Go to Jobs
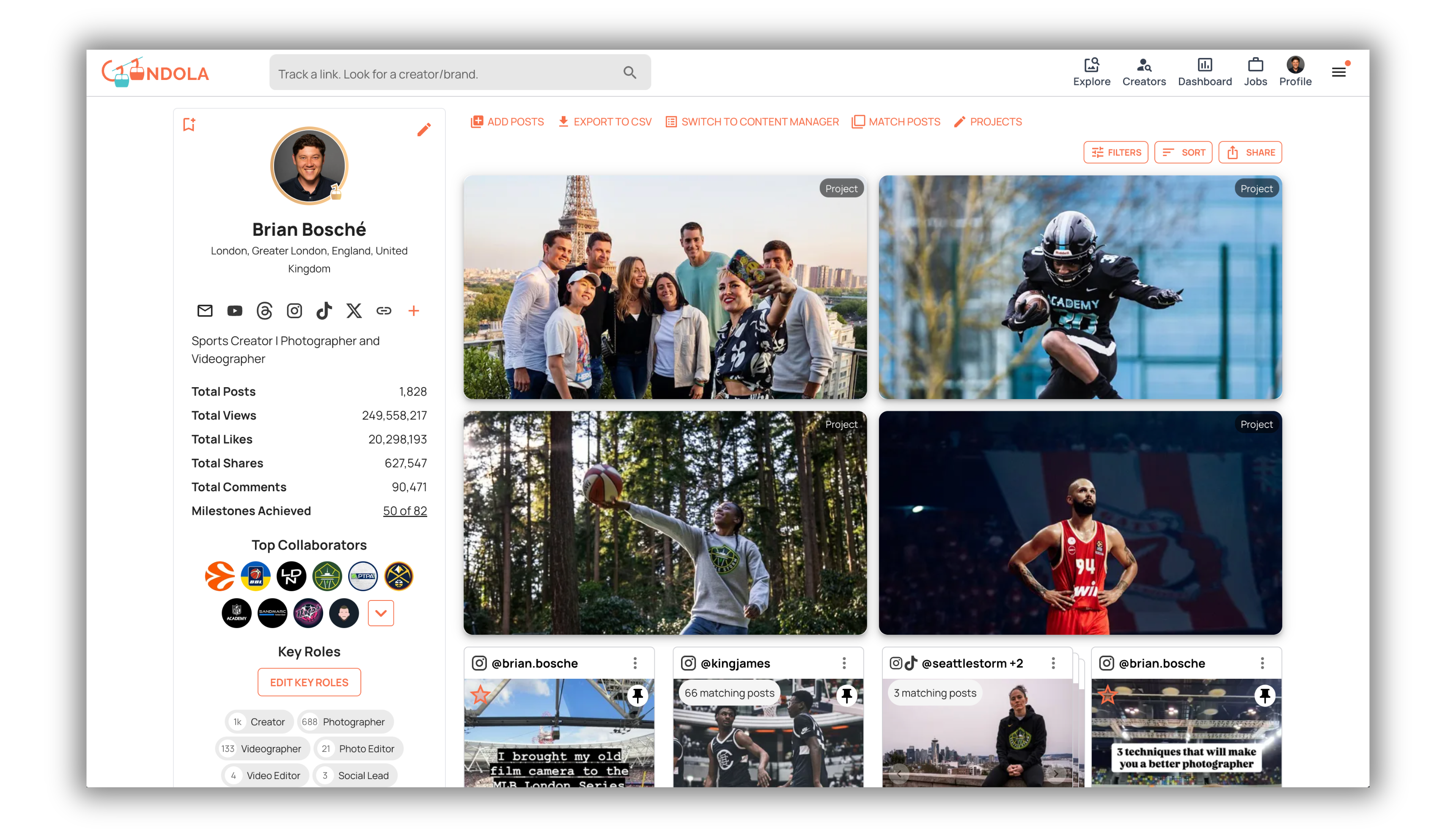 click(1255, 72)
